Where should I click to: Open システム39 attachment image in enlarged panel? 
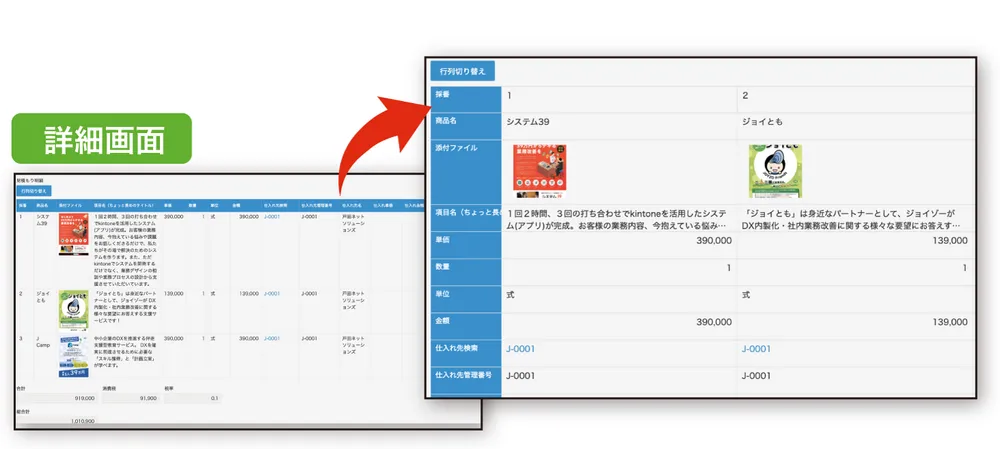coord(541,171)
